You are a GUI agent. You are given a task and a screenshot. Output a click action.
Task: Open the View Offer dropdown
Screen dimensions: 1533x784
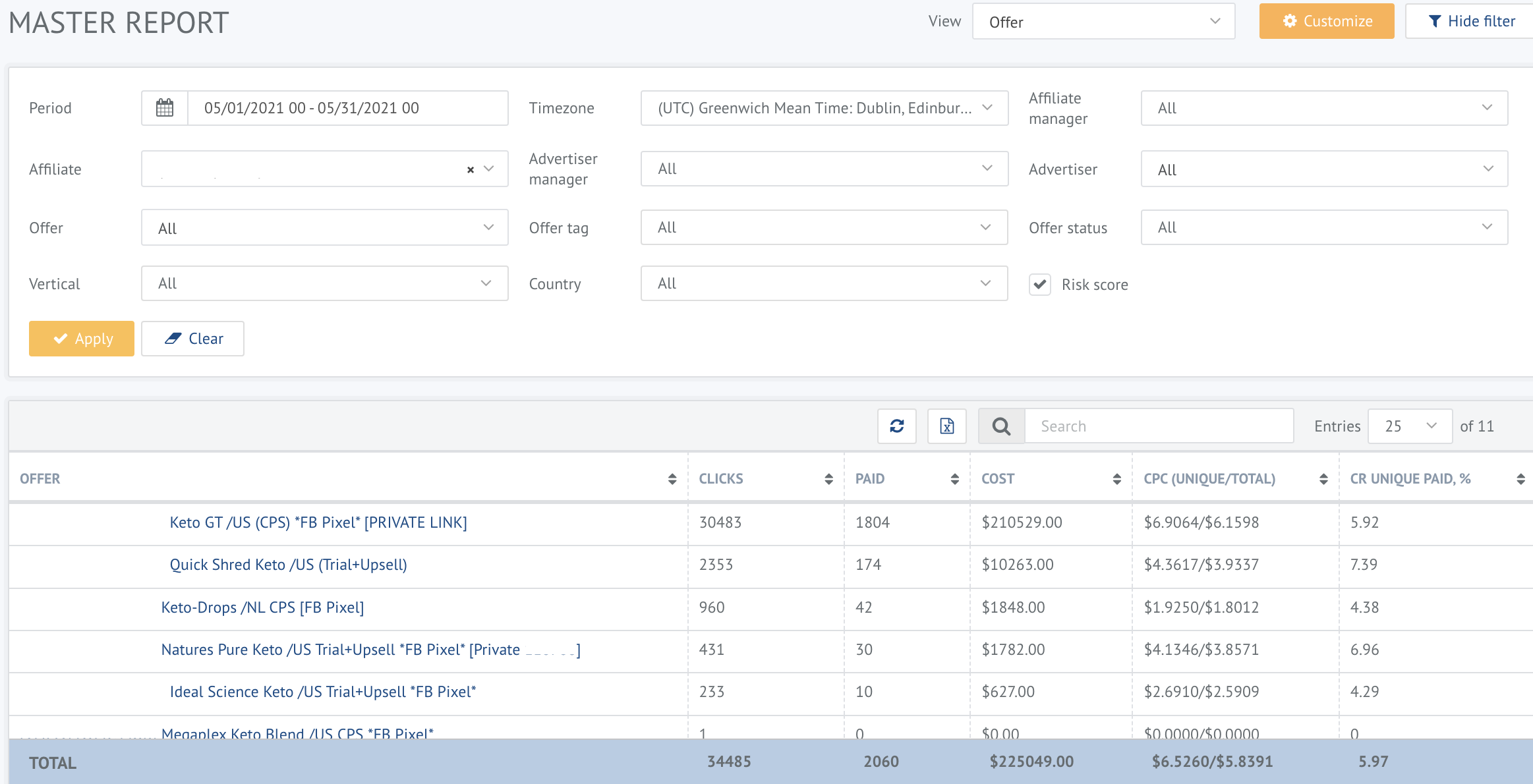(x=1103, y=22)
